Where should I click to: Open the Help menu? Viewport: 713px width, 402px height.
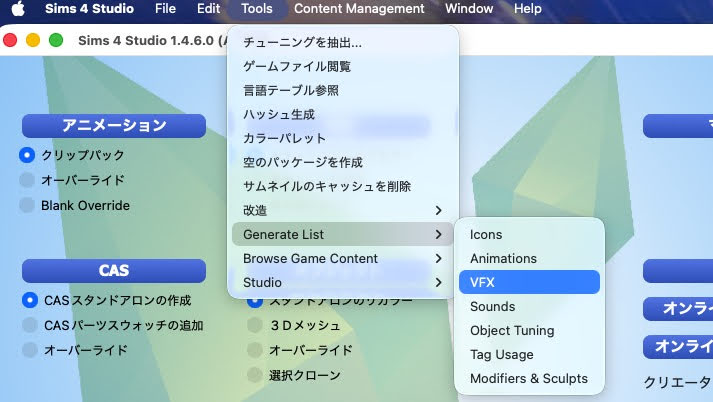tap(527, 9)
